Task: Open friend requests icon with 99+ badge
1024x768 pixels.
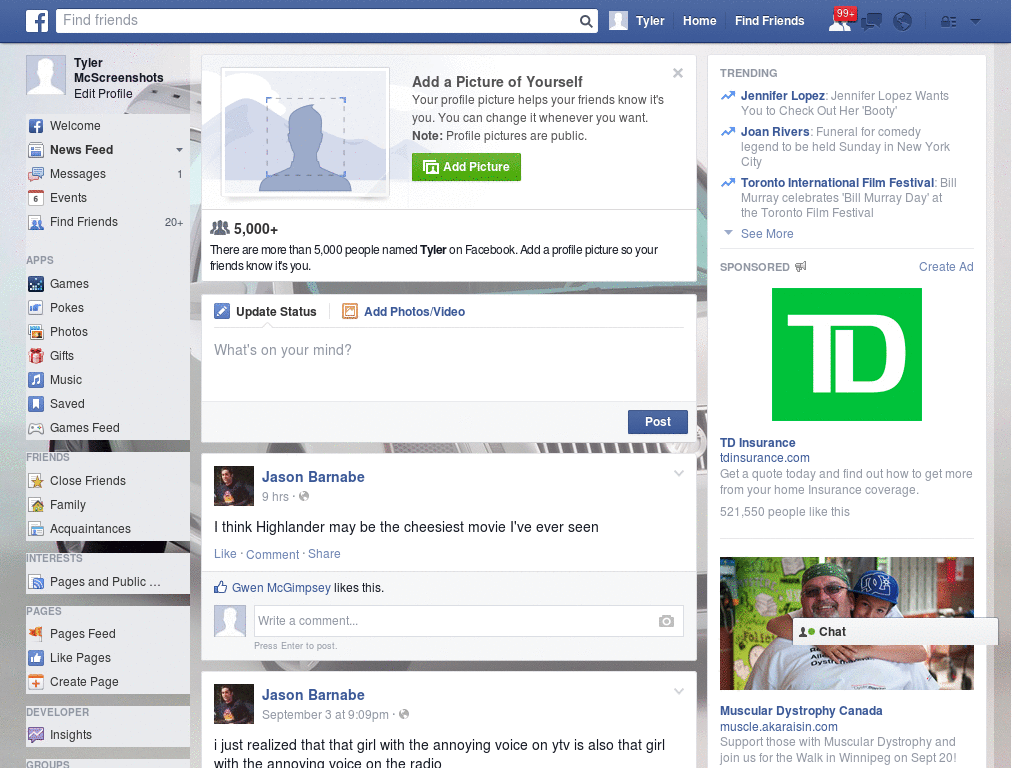Action: pos(840,21)
